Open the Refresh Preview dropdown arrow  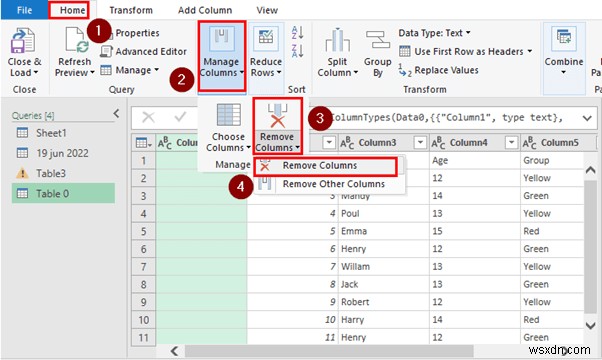pos(92,73)
